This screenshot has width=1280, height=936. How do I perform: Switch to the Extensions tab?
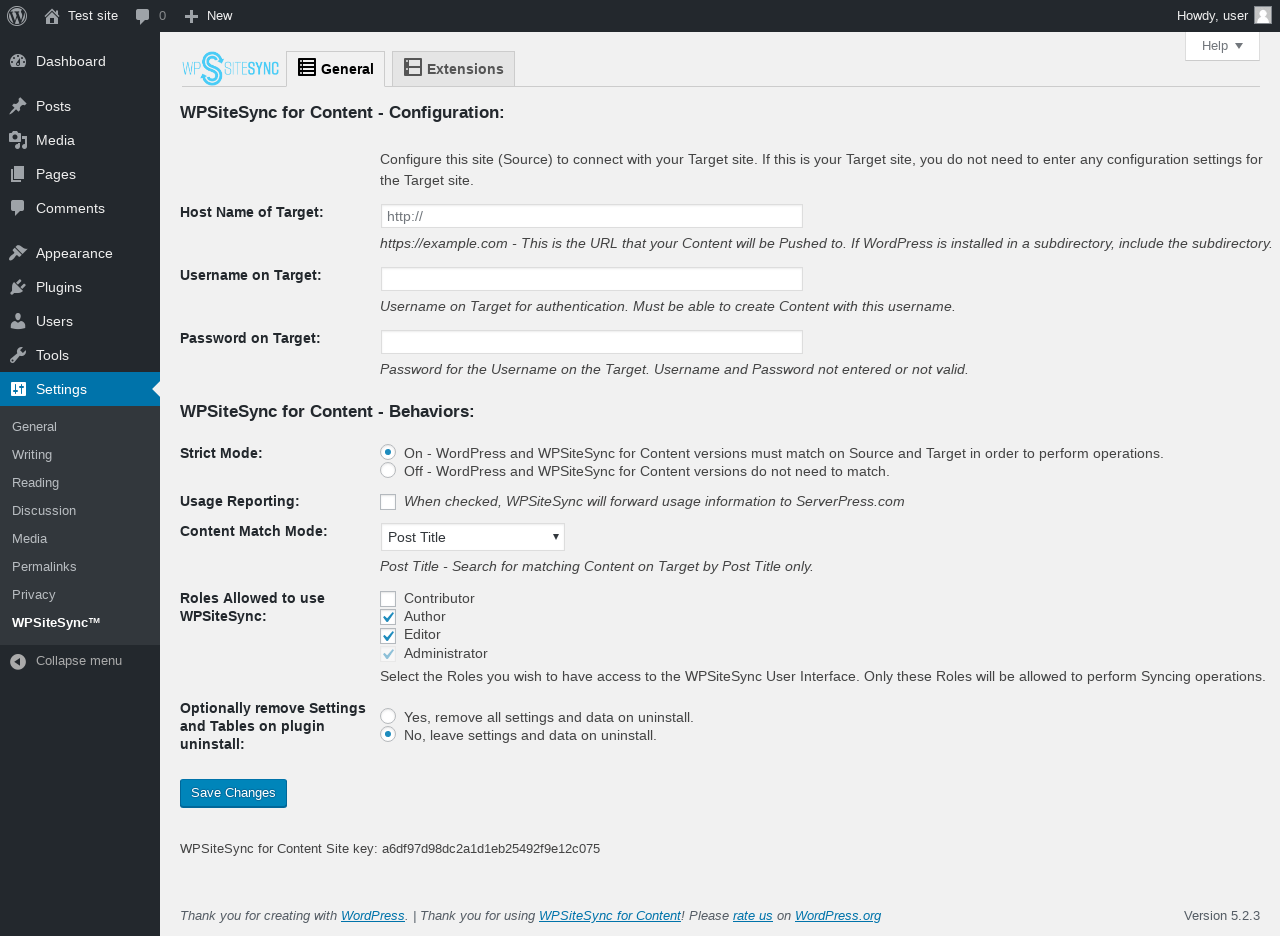click(x=453, y=68)
